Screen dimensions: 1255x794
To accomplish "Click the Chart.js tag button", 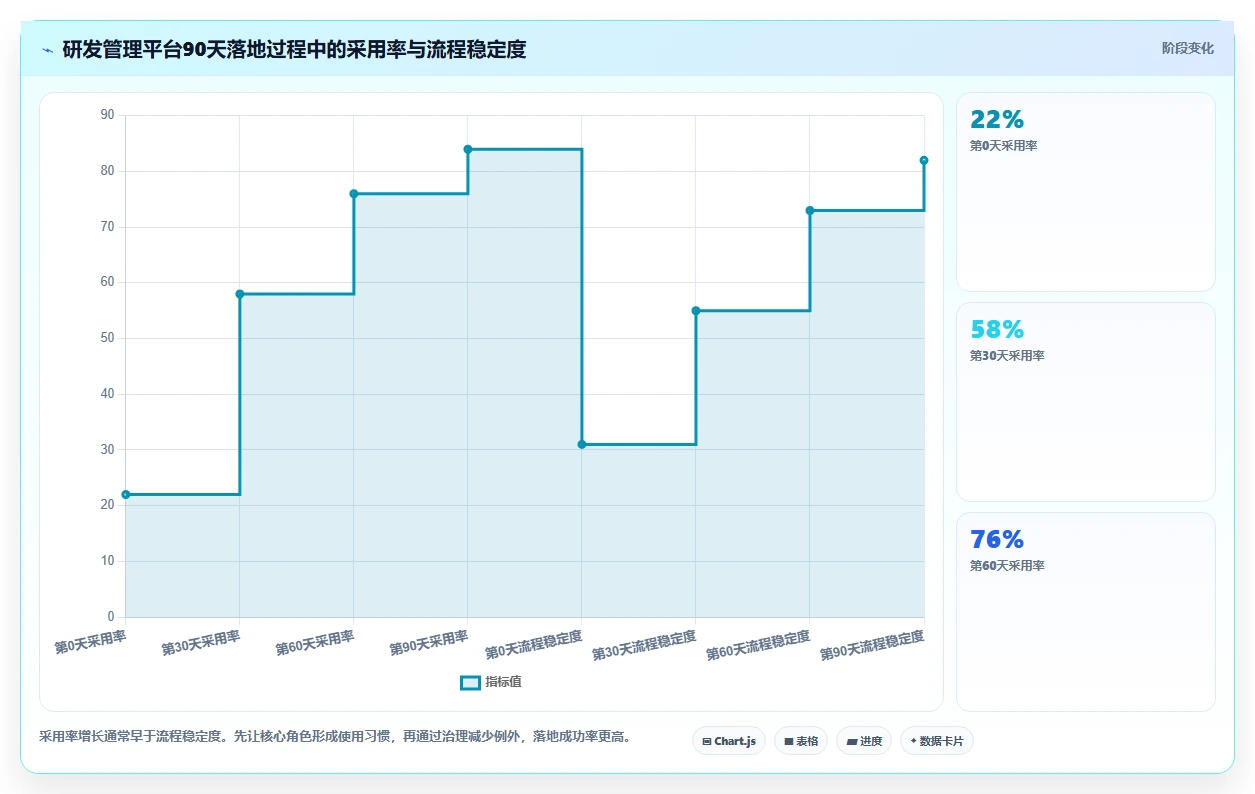I will (x=729, y=741).
